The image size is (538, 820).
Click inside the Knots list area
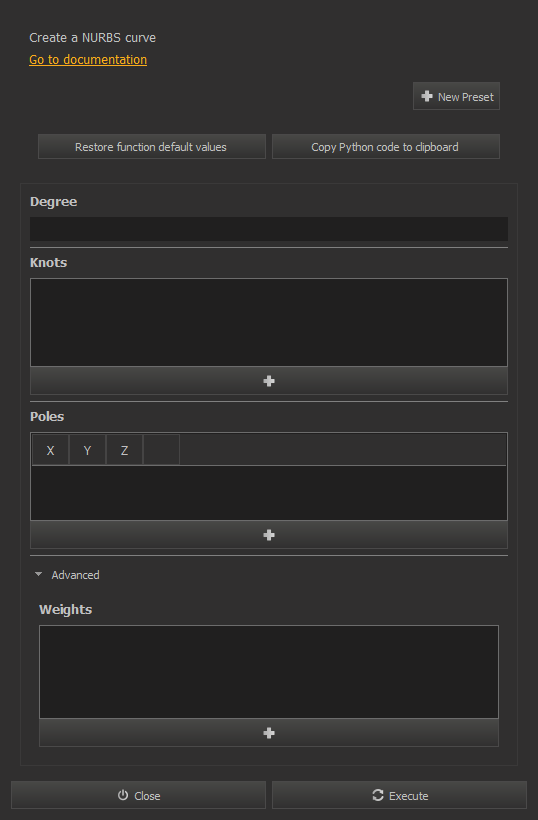coord(269,322)
